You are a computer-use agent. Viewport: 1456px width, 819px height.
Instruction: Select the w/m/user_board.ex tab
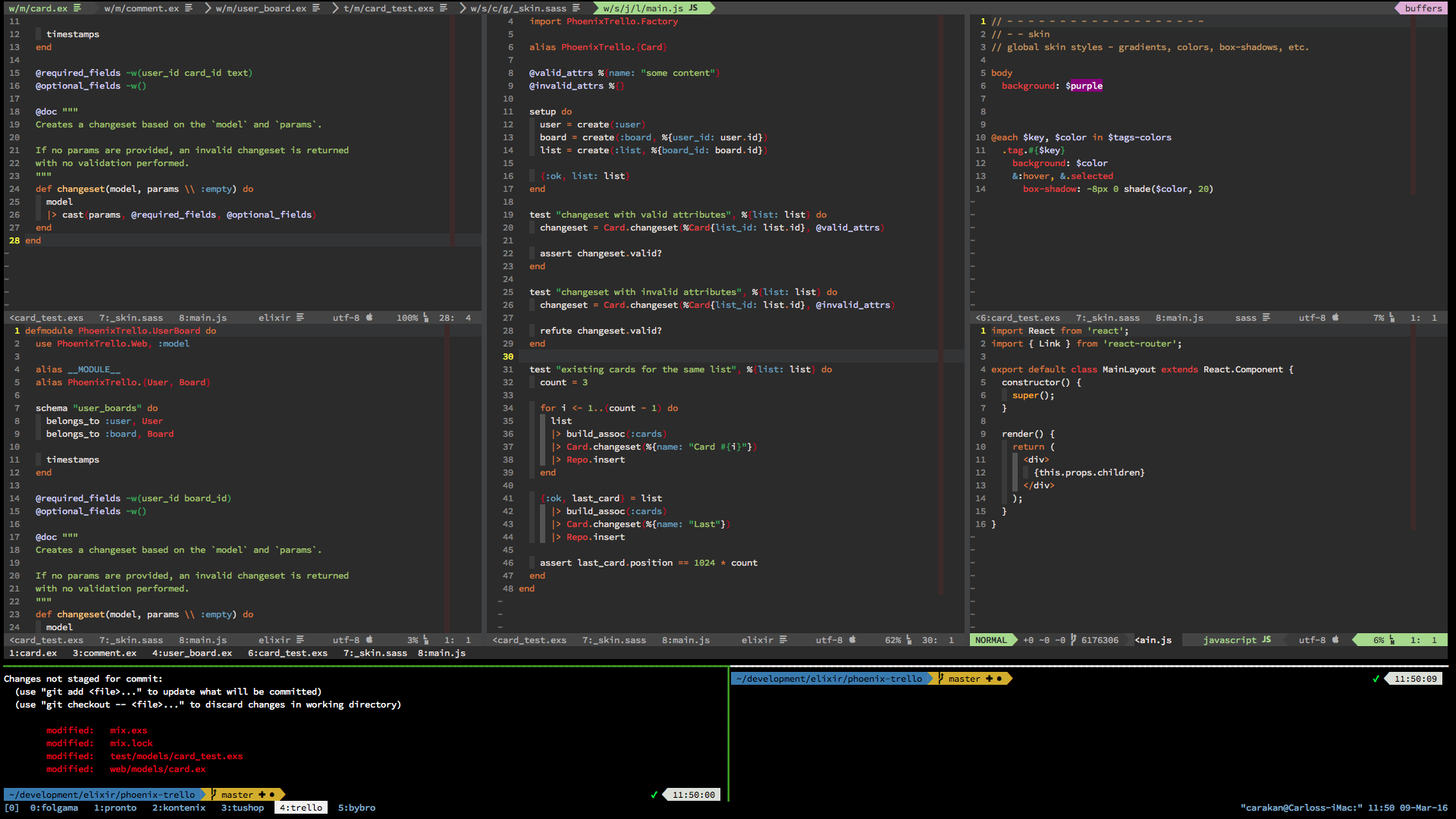point(261,8)
